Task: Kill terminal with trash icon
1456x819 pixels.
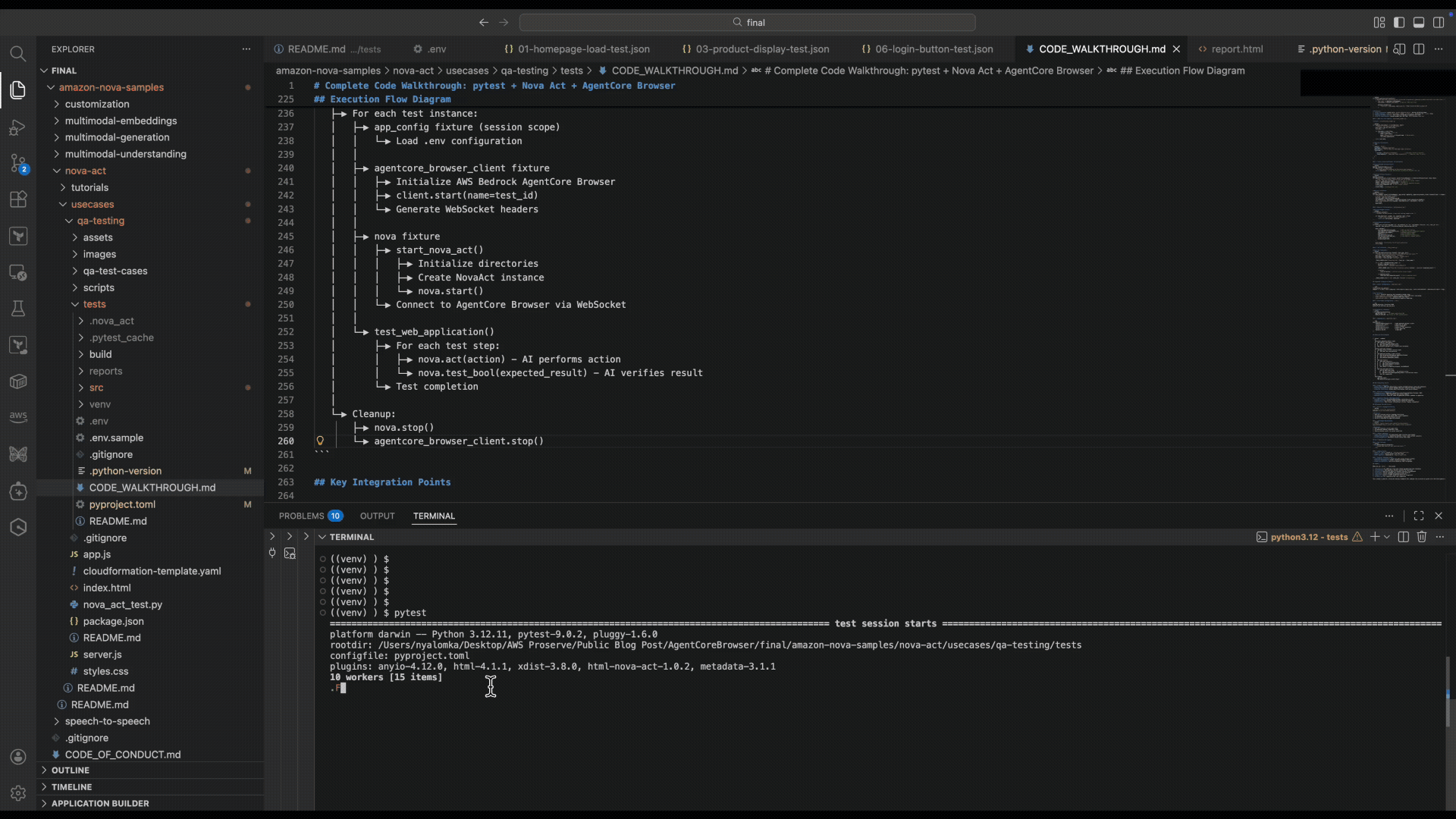Action: (x=1422, y=537)
